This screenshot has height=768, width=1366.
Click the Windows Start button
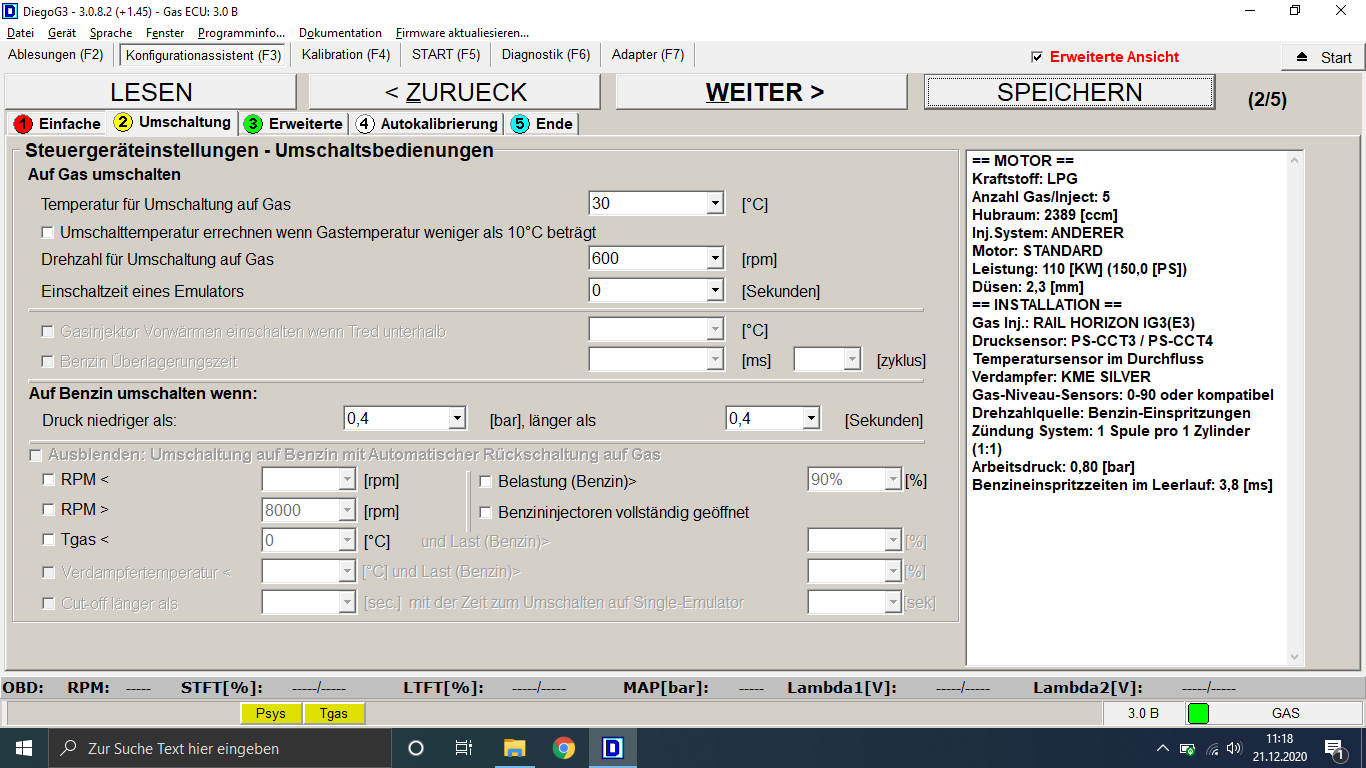(x=23, y=748)
